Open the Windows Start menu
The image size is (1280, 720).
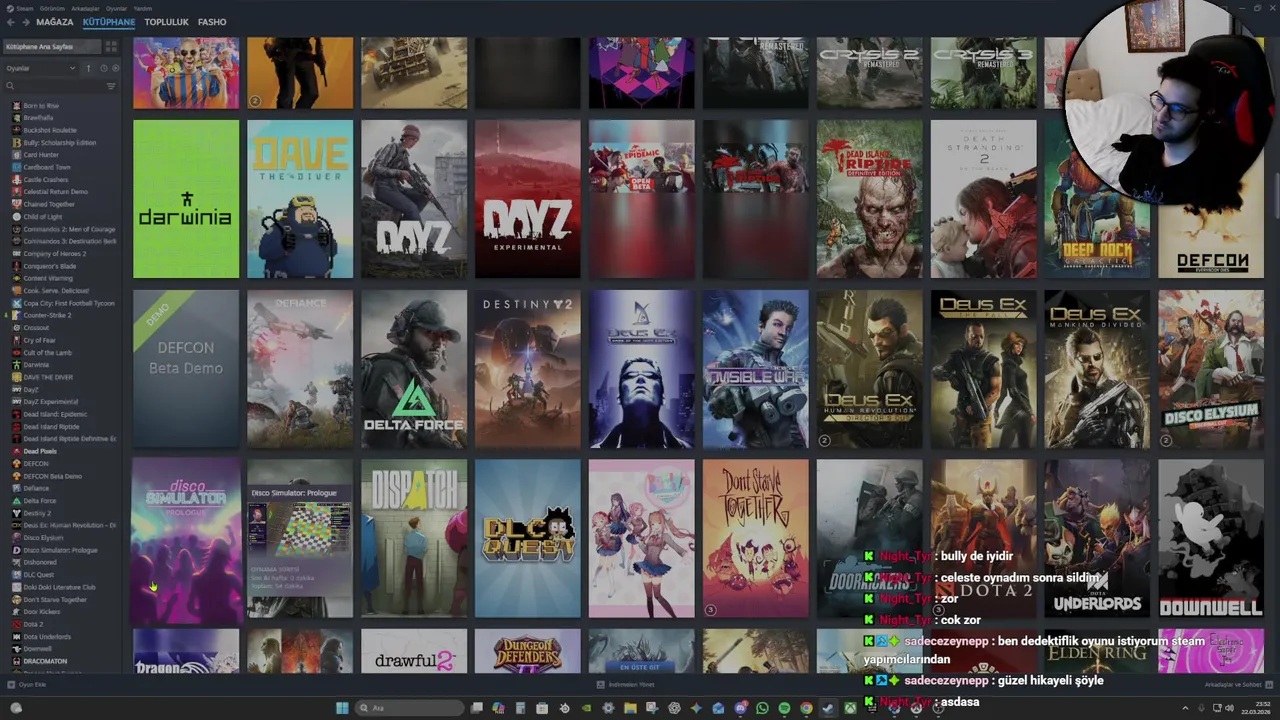click(x=342, y=708)
